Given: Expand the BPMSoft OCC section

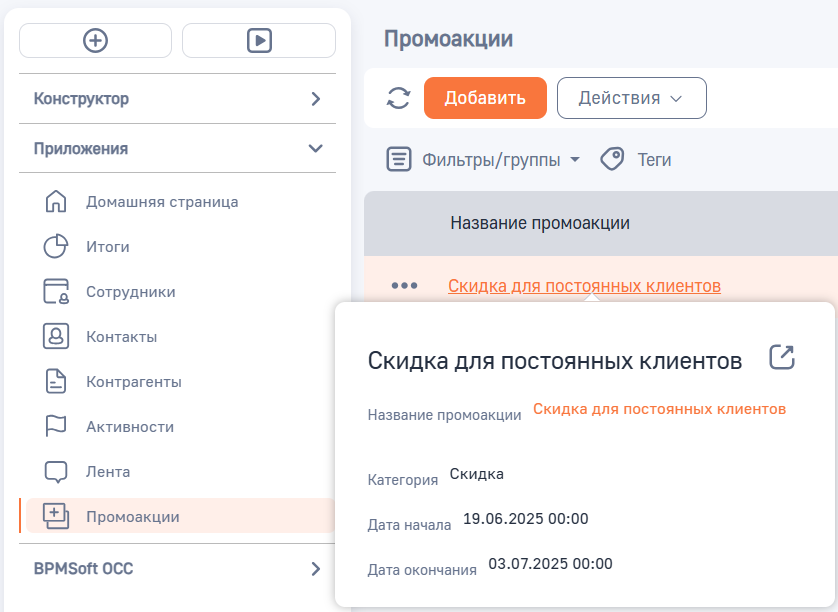Looking at the screenshot, I should click(315, 569).
